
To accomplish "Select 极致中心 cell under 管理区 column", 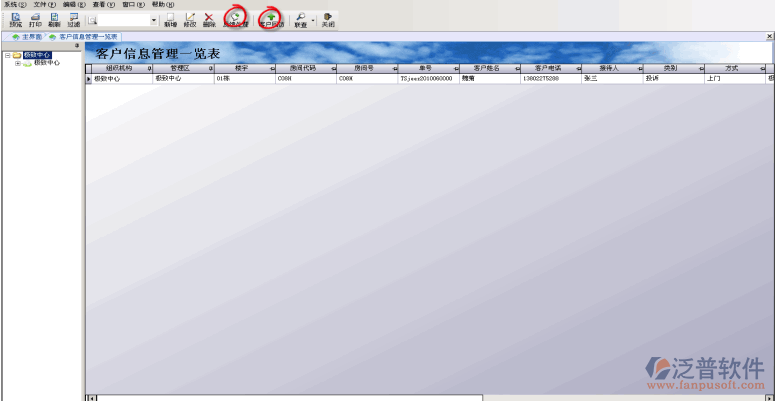I will click(x=183, y=79).
